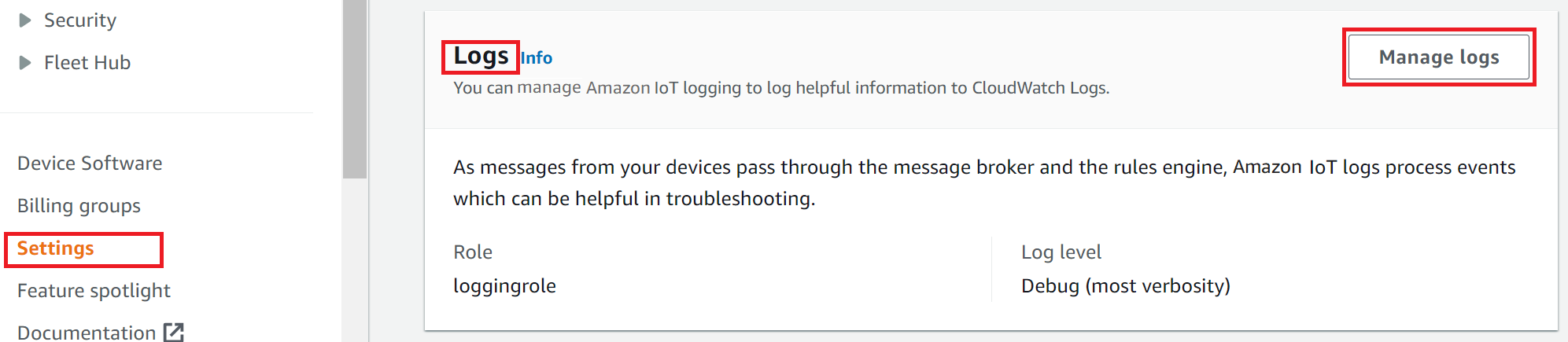
Task: Expand the Security section arrow
Action: tap(25, 20)
